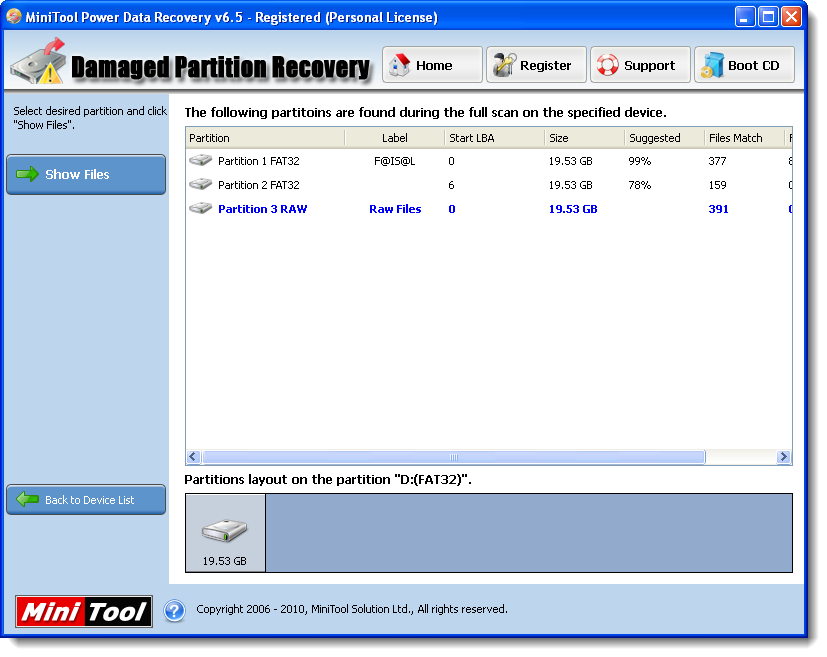Viewport: 827px width, 657px height.
Task: Click the 78% suggested value
Action: pos(640,185)
